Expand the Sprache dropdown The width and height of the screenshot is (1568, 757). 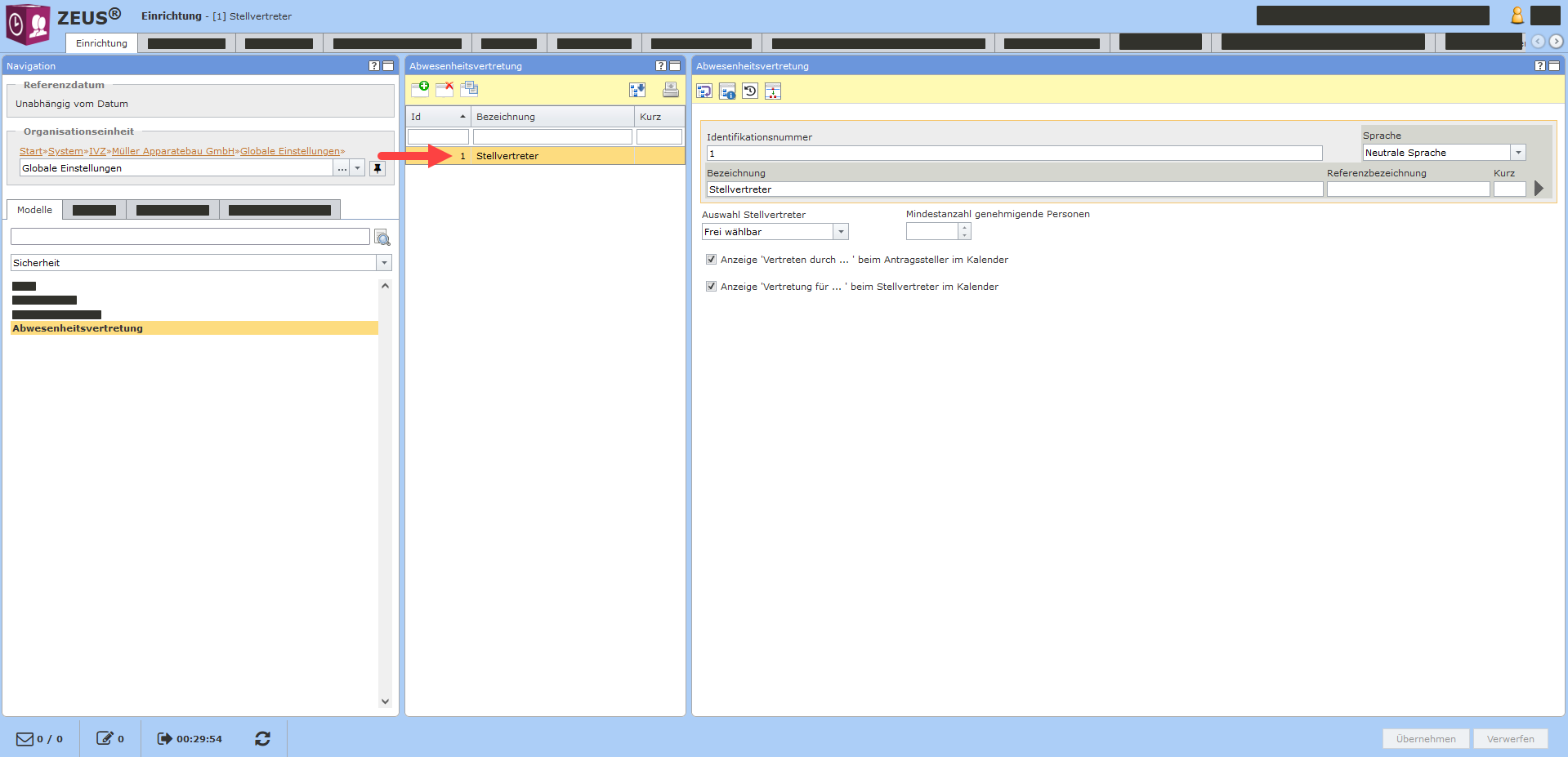1517,153
